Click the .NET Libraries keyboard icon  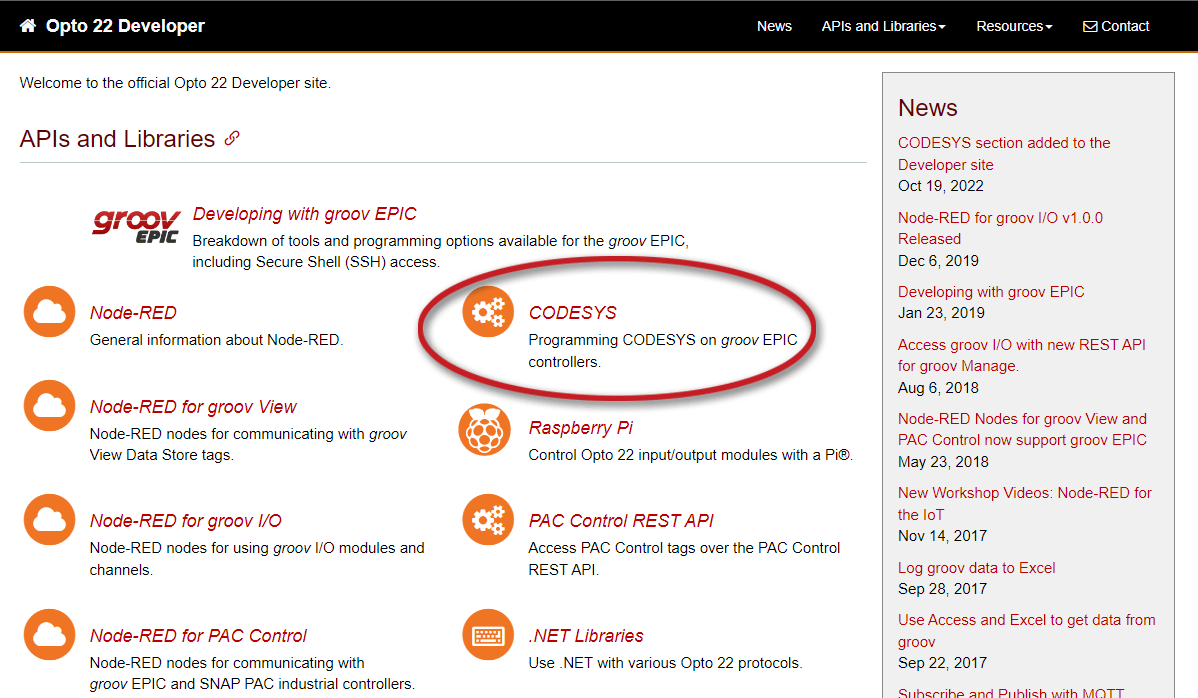coord(488,635)
